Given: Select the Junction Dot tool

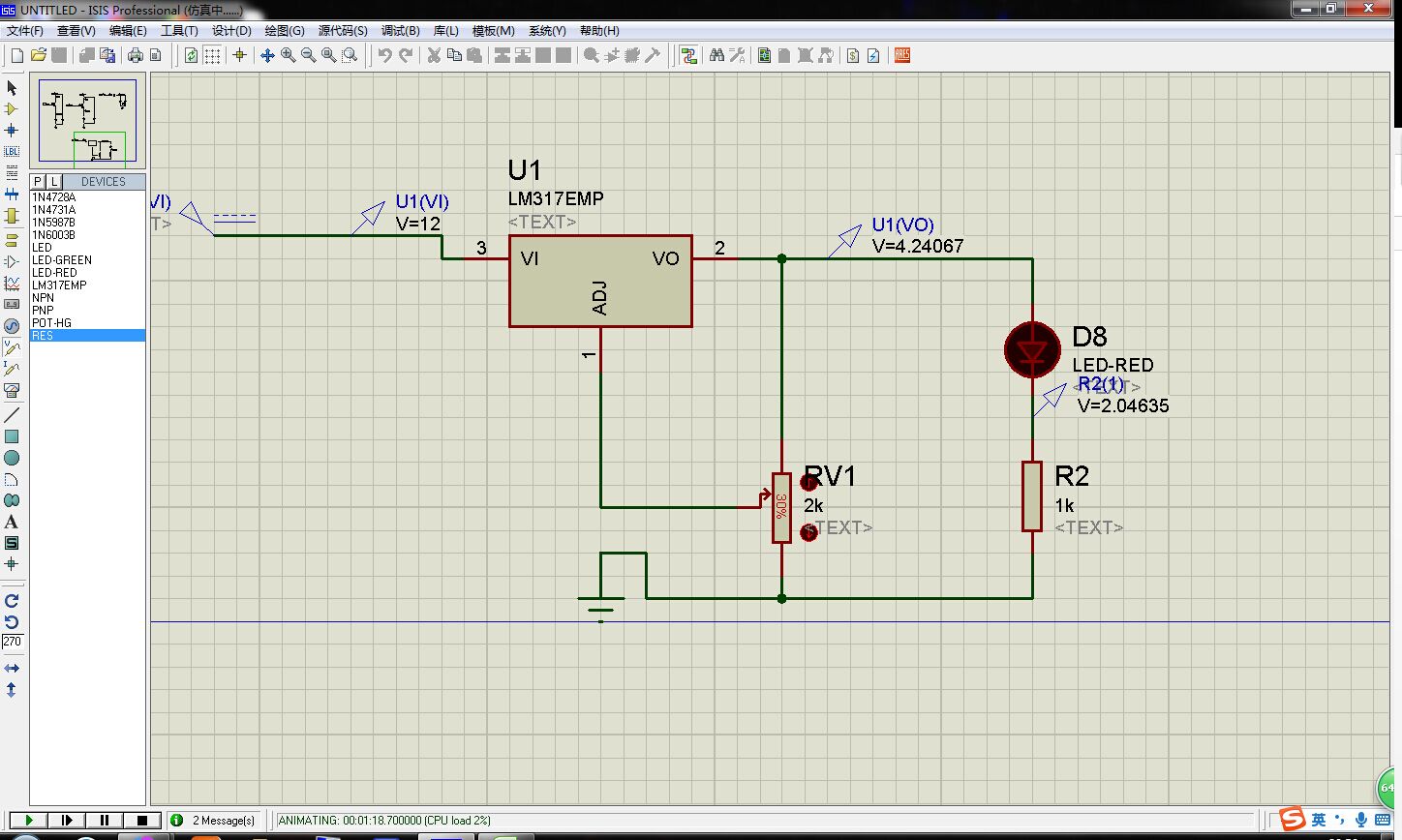Looking at the screenshot, I should 12,130.
